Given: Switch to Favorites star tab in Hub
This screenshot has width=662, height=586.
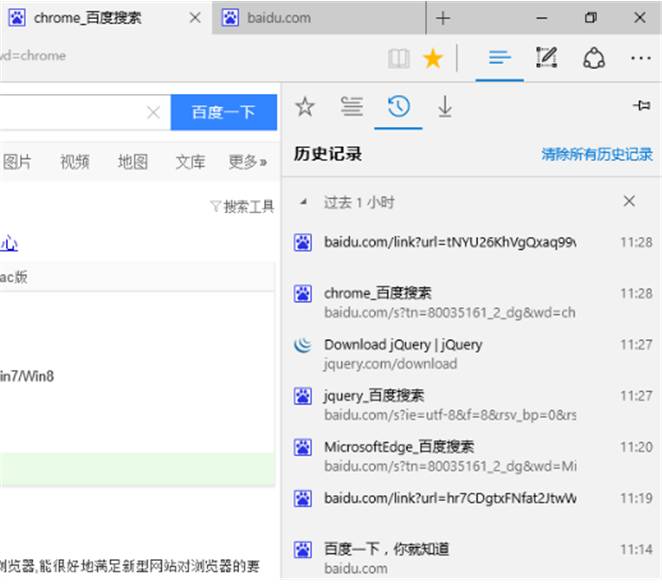Looking at the screenshot, I should 305,106.
